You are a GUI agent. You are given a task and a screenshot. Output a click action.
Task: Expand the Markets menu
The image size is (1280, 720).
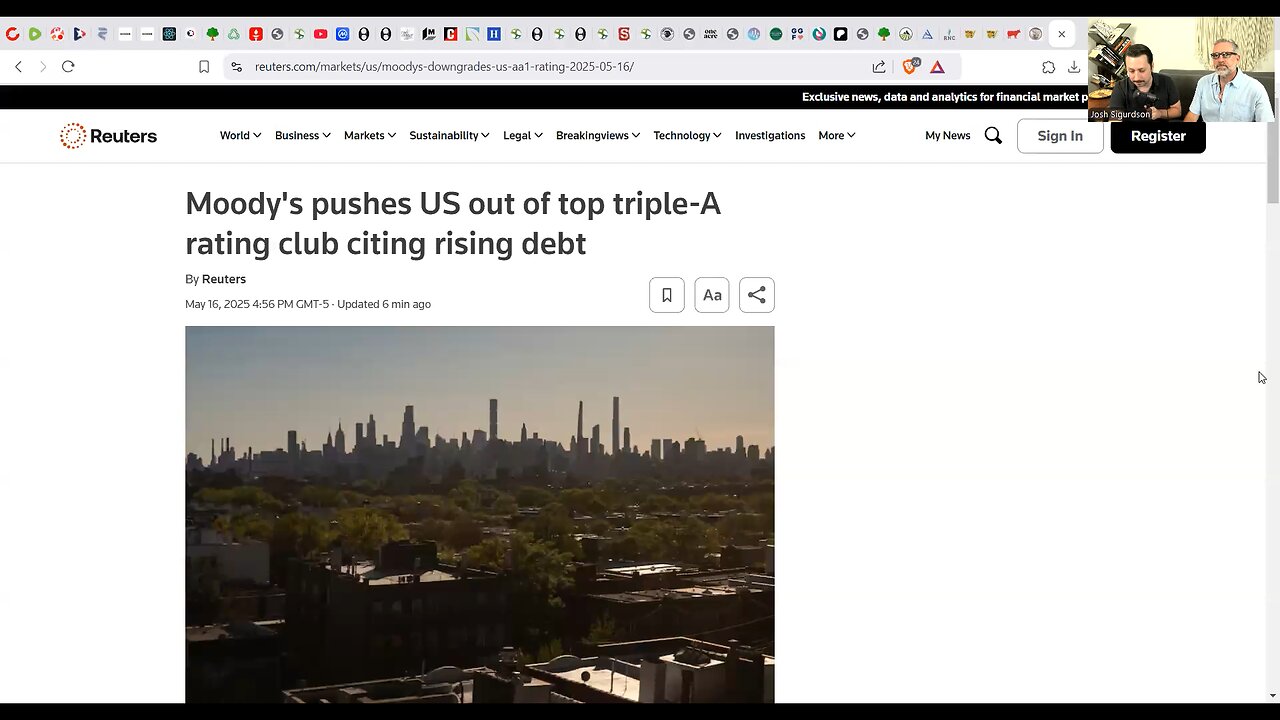tap(370, 135)
